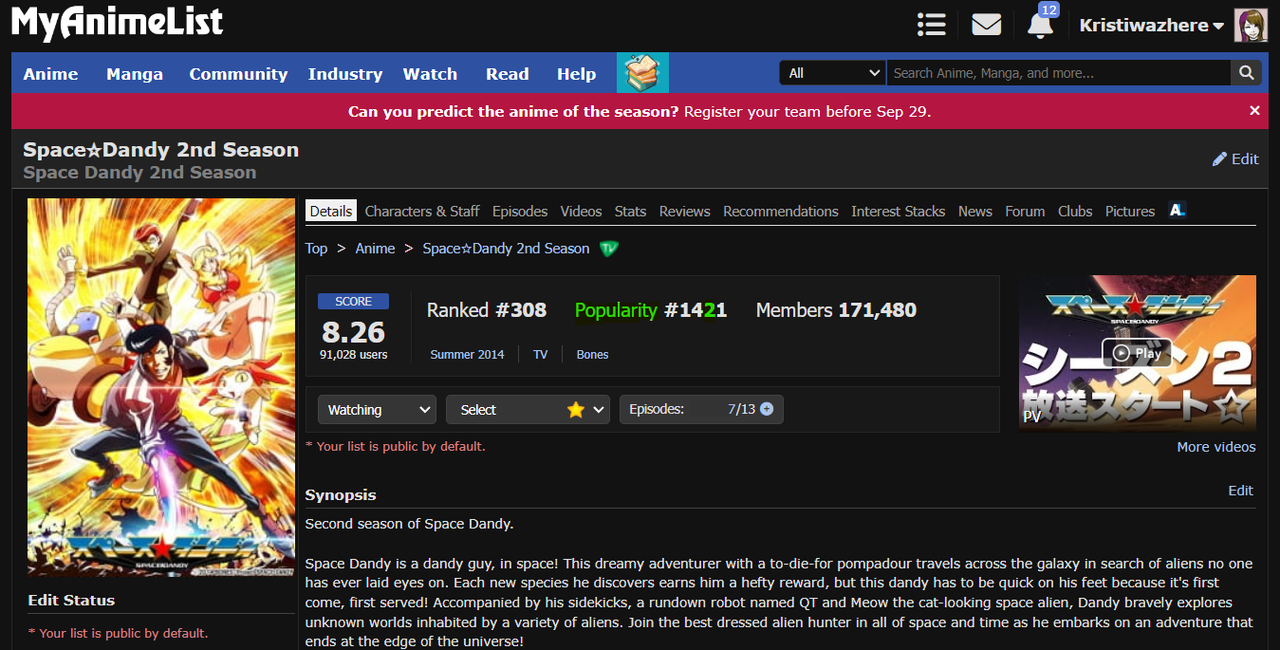Switch to the Pictures tab

1130,211
